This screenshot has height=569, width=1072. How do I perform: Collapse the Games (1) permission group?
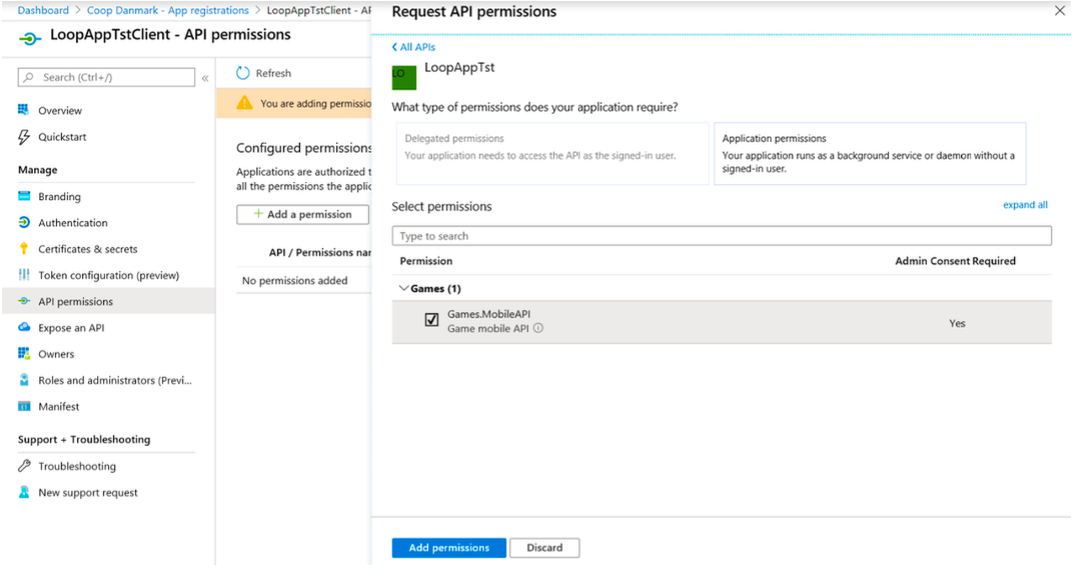click(x=403, y=288)
